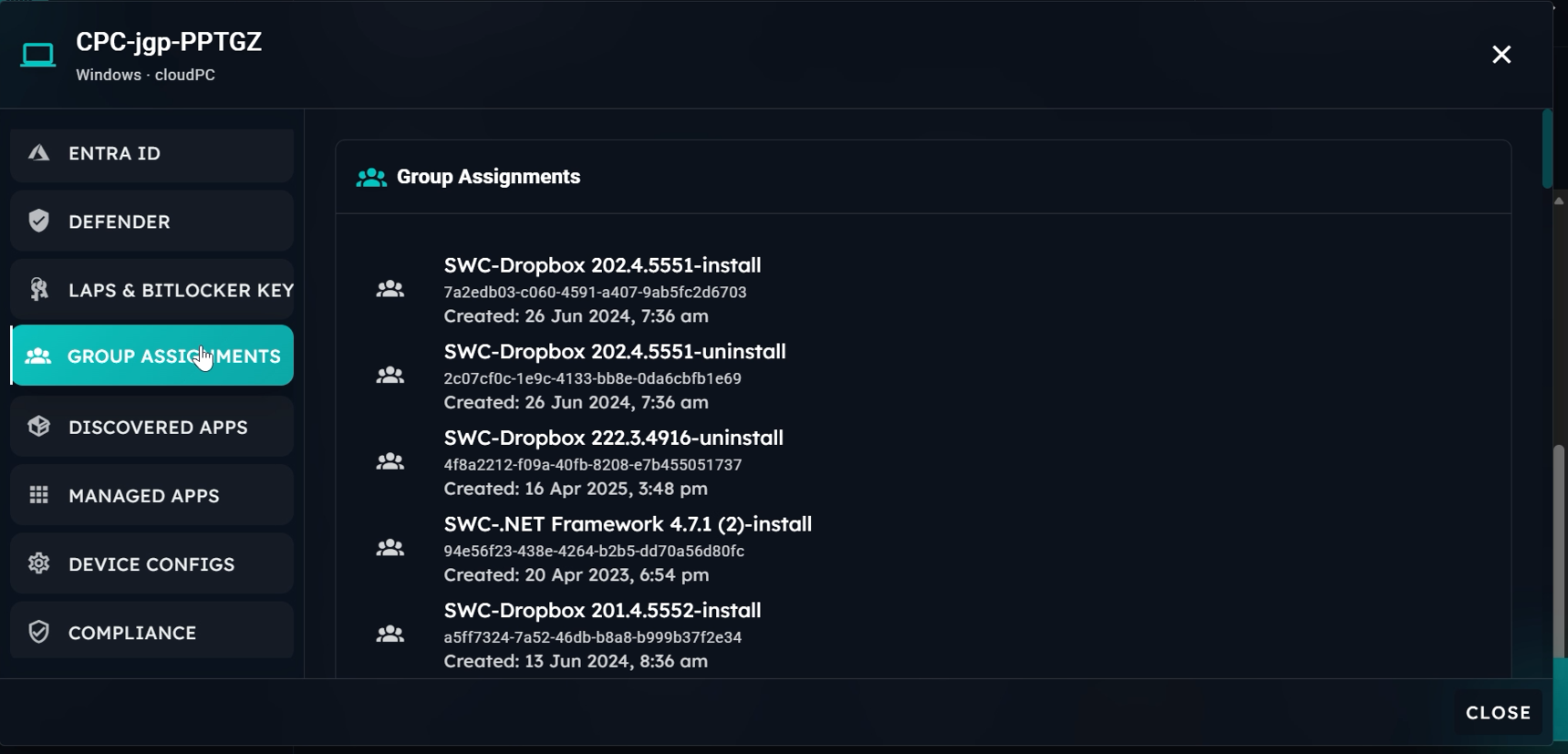
Task: Go to the Device Configs tab
Action: tap(151, 563)
